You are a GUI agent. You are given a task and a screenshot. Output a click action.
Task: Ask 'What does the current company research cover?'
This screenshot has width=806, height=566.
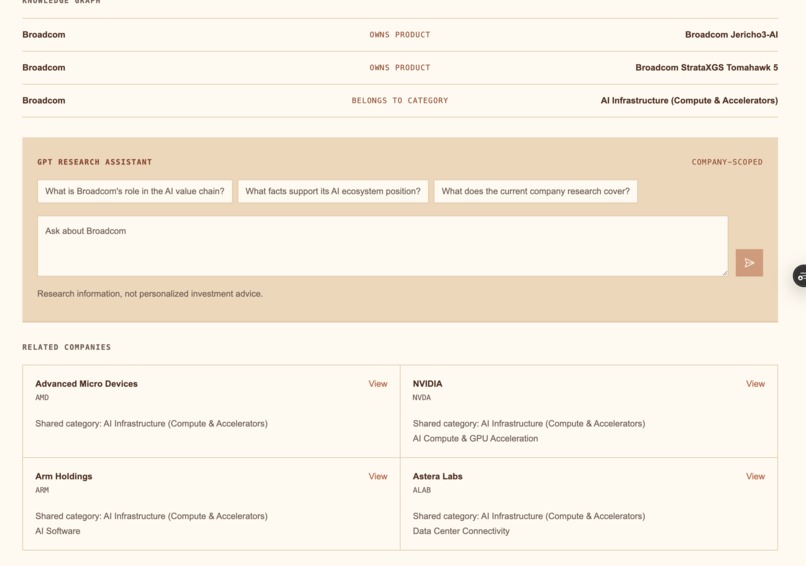(x=535, y=191)
